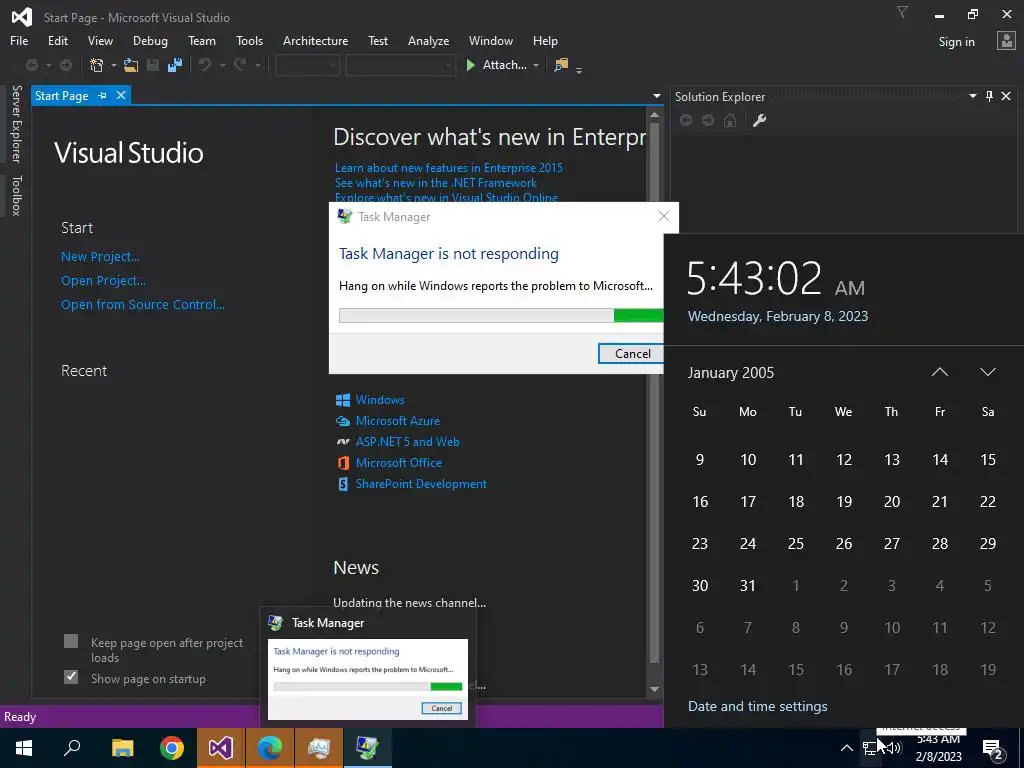Screen dimensions: 1024x768
Task: Go to previous month in calendar
Action: (939, 372)
